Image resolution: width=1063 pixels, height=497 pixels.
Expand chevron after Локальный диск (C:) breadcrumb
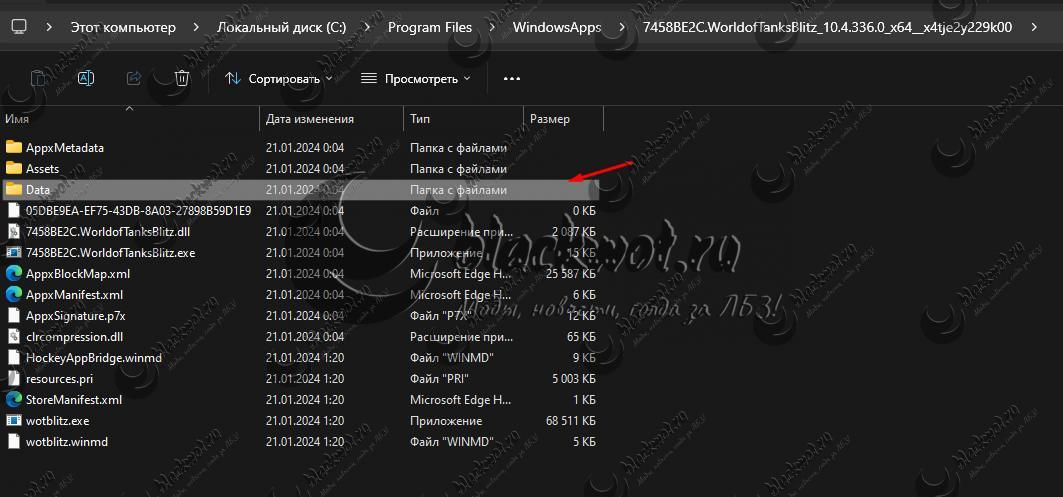point(367,27)
